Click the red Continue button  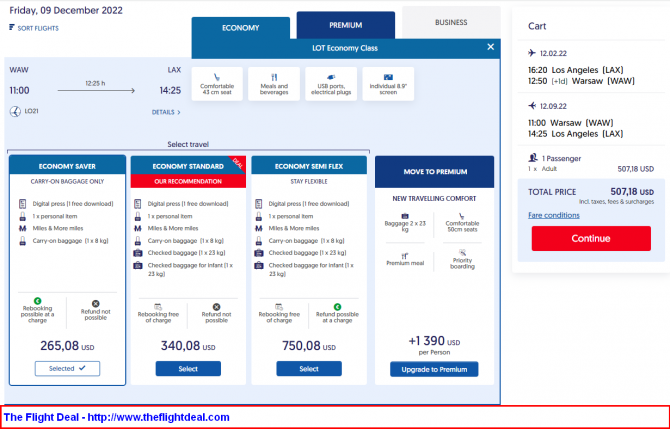[x=591, y=238]
